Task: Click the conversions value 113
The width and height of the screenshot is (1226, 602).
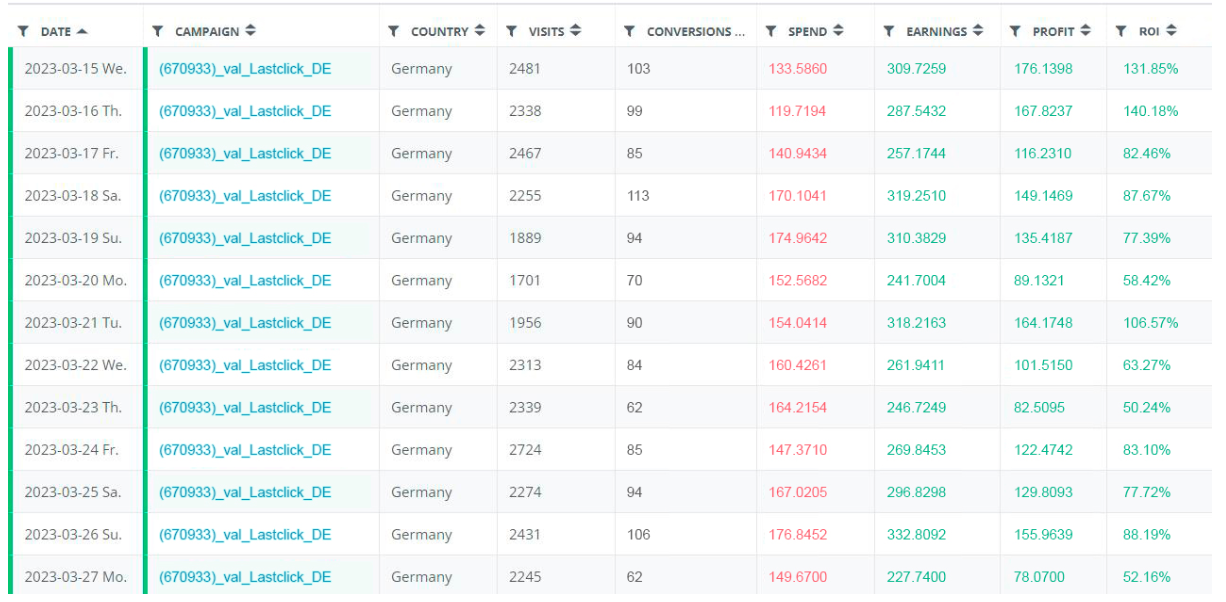Action: 638,196
